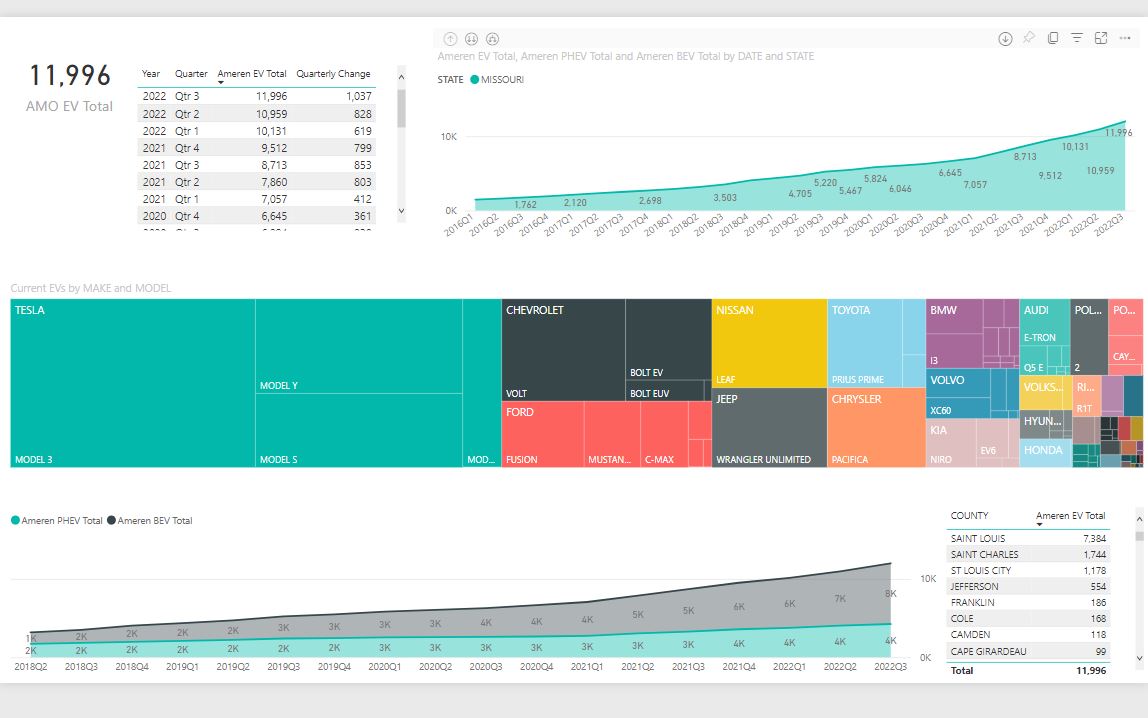Viewport: 1148px width, 718px height.
Task: Open filters affecting this visual
Action: (x=1077, y=38)
